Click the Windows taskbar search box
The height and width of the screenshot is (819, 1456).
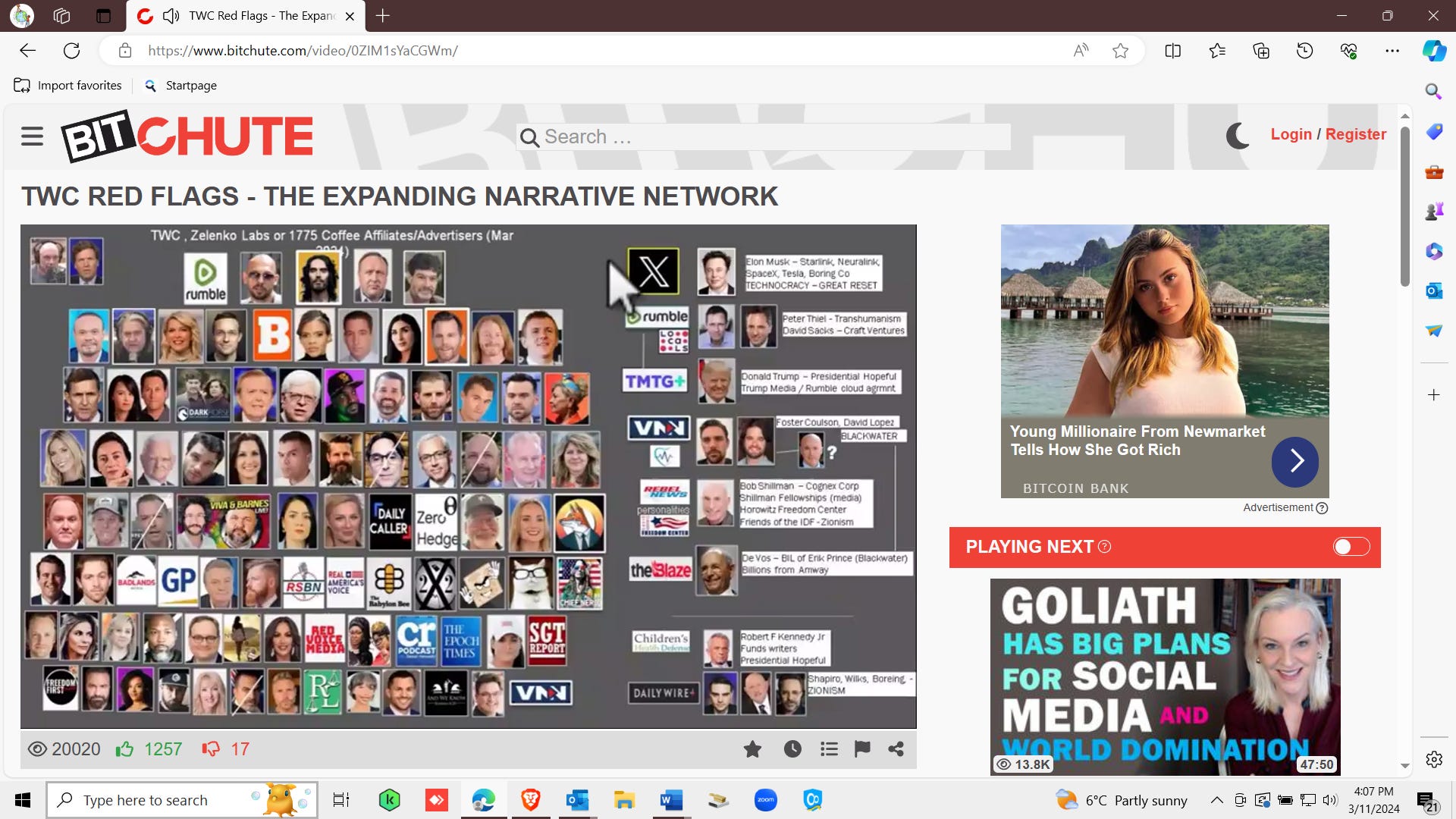pyautogui.click(x=182, y=800)
